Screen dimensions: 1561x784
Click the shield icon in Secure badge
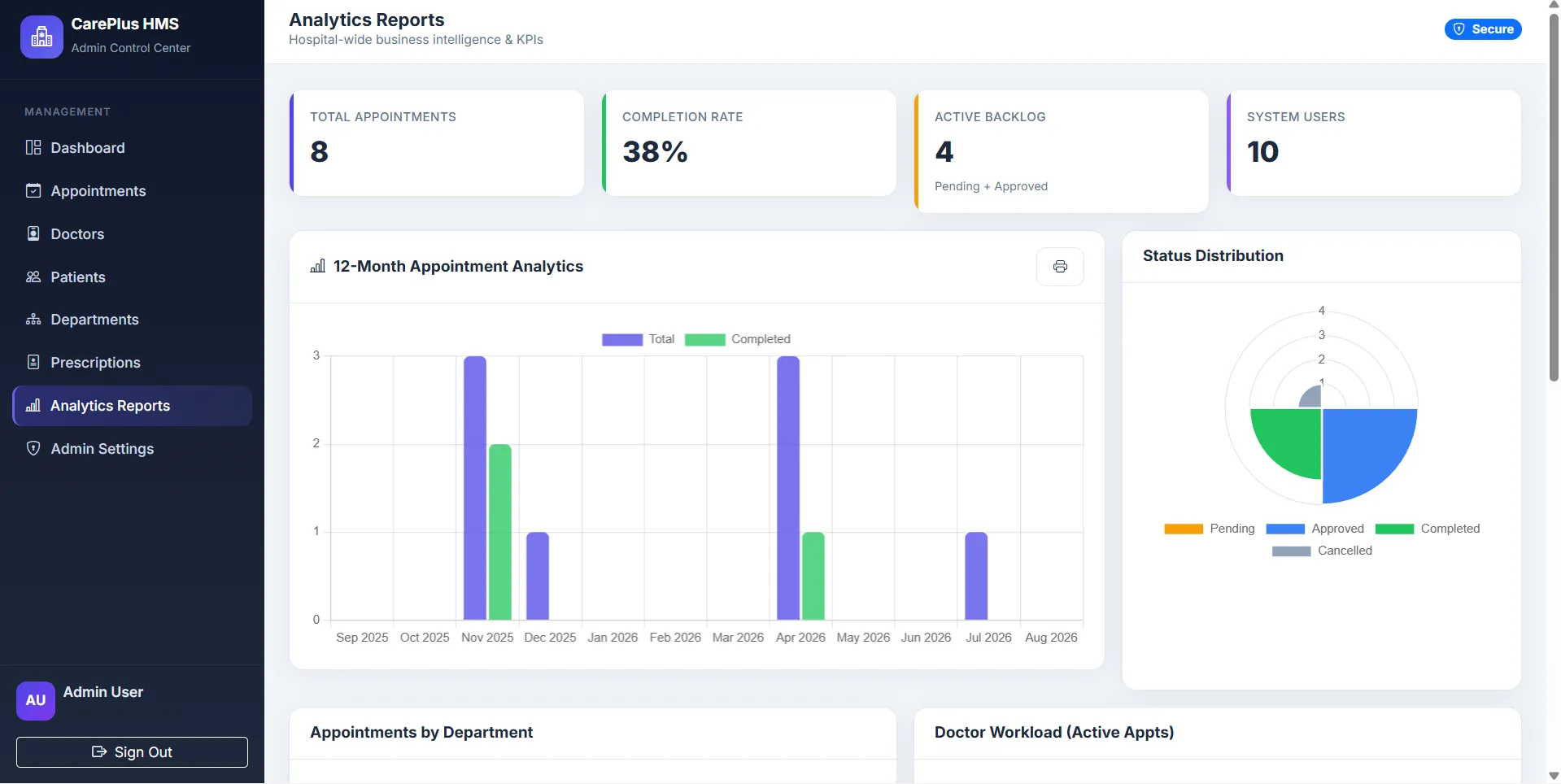click(1459, 29)
